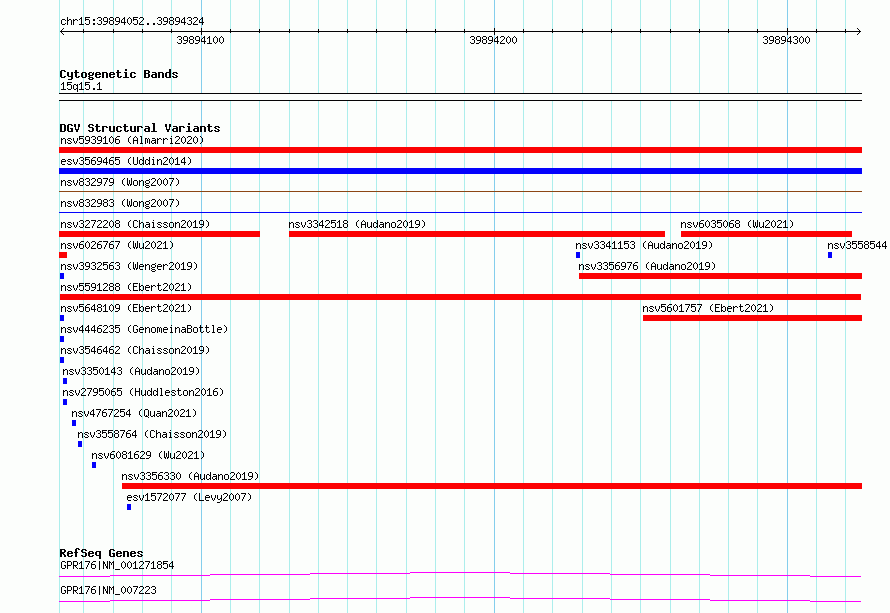Image resolution: width=890 pixels, height=613 pixels.
Task: Select small red marker under nsv6026767
Action: [63, 255]
